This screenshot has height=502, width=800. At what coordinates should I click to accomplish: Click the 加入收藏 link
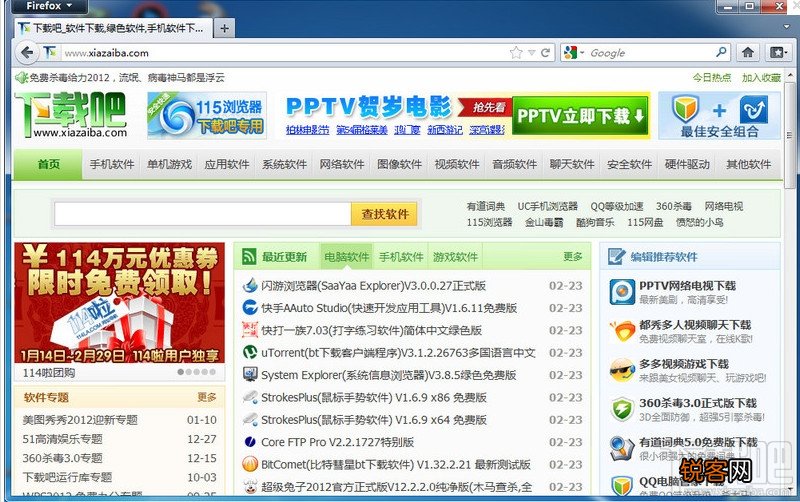pos(761,78)
